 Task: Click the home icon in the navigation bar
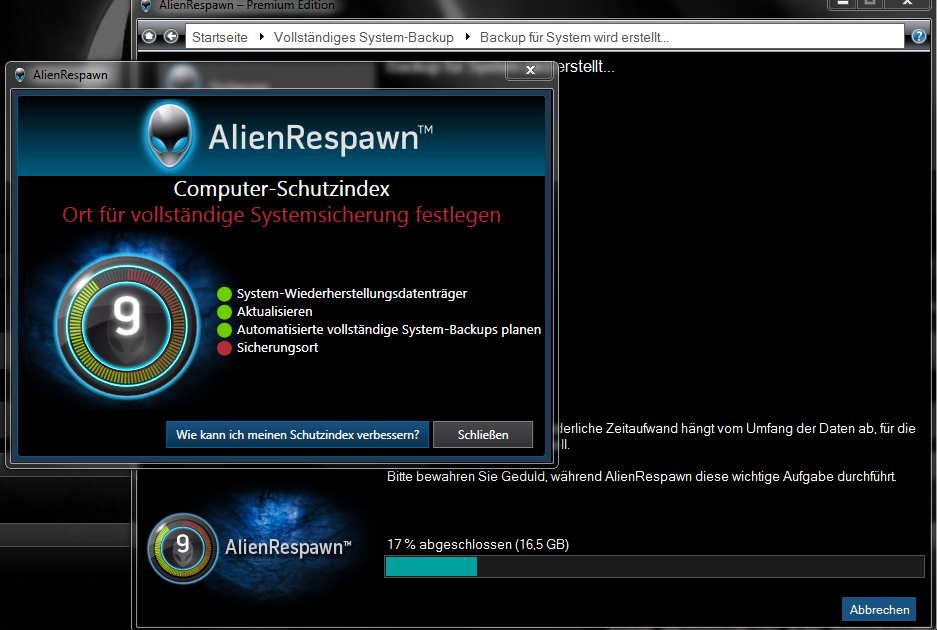[149, 37]
